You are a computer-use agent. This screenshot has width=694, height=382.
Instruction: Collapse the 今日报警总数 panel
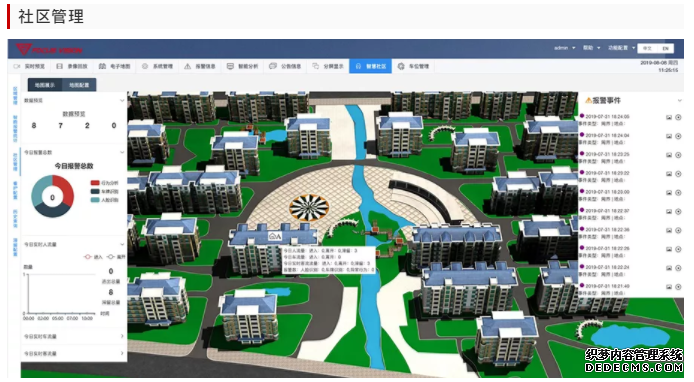tap(122, 152)
